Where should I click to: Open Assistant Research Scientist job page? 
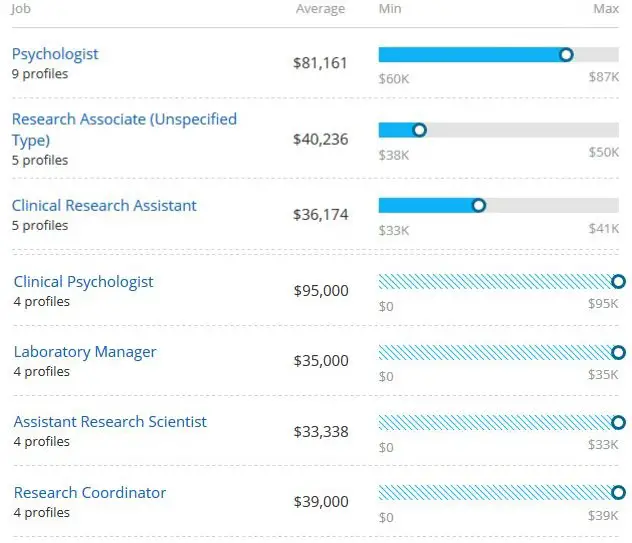[x=110, y=421]
